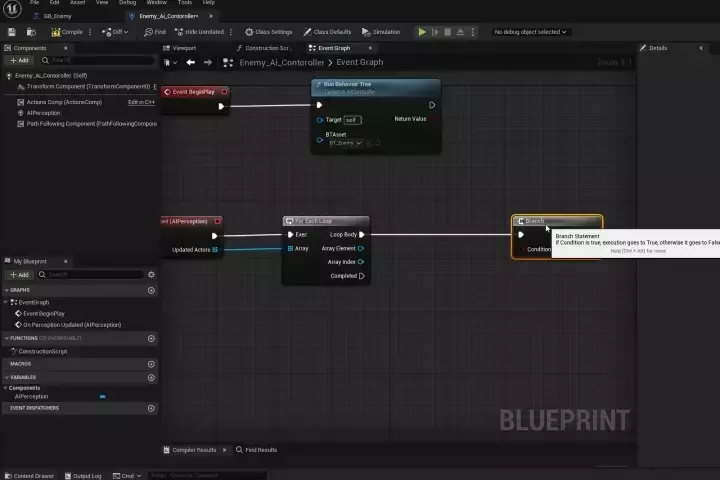Click the Unreal Engine logo icon
Screen dimensions: 720x480
pos(12,9)
